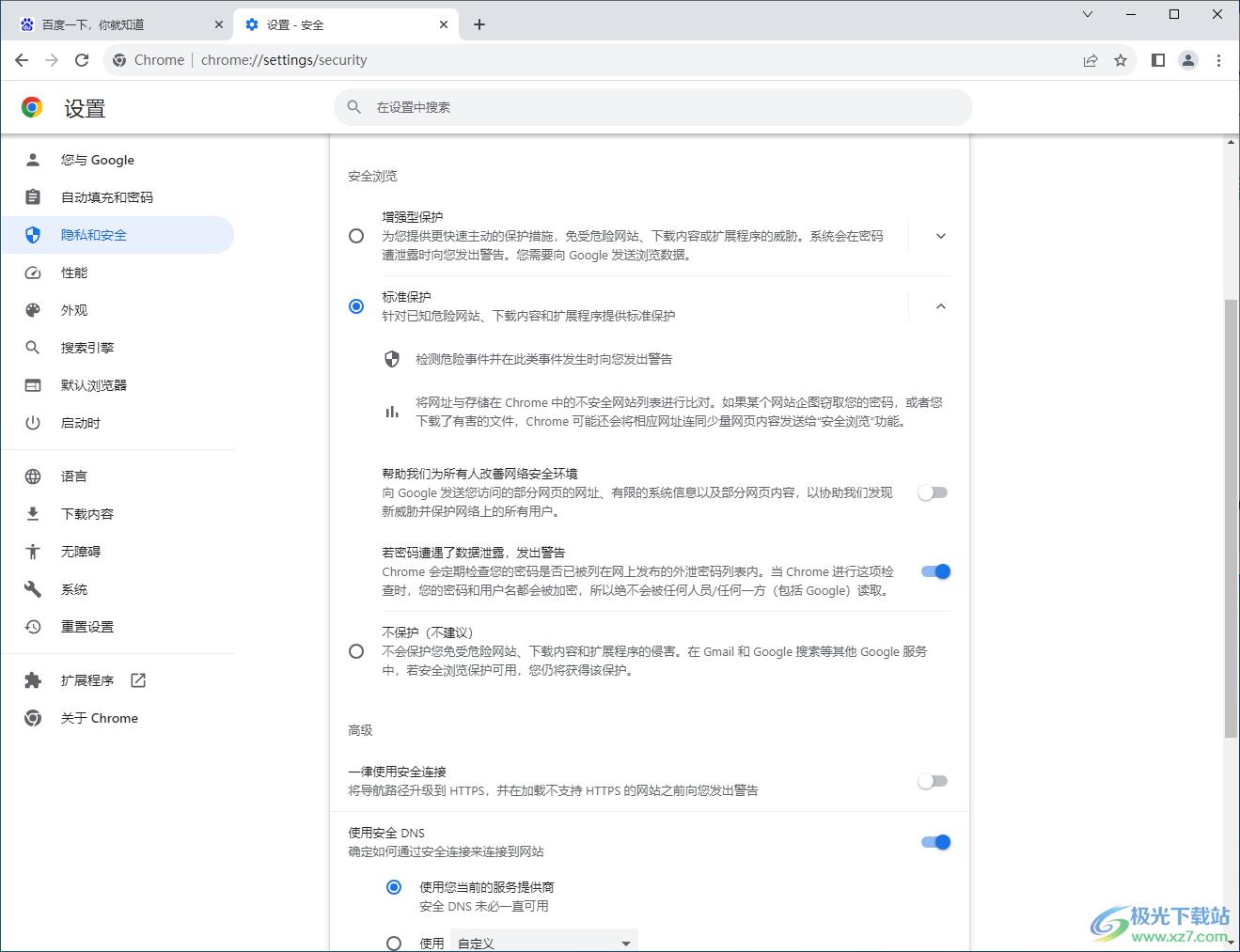The width and height of the screenshot is (1240, 952).
Task: Click the 系统 wrench icon
Action: (x=33, y=589)
